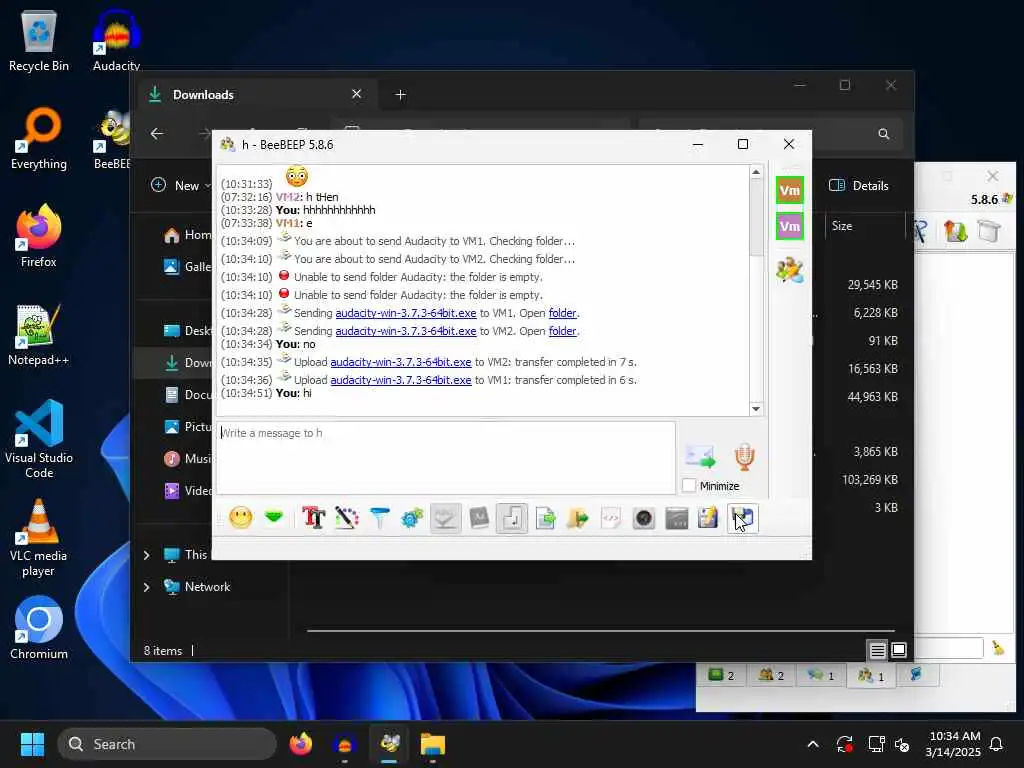Screen dimensions: 1024x768
Task: Open the green icon tab labeled 2 in BeeBEEP main window
Action: 721,675
